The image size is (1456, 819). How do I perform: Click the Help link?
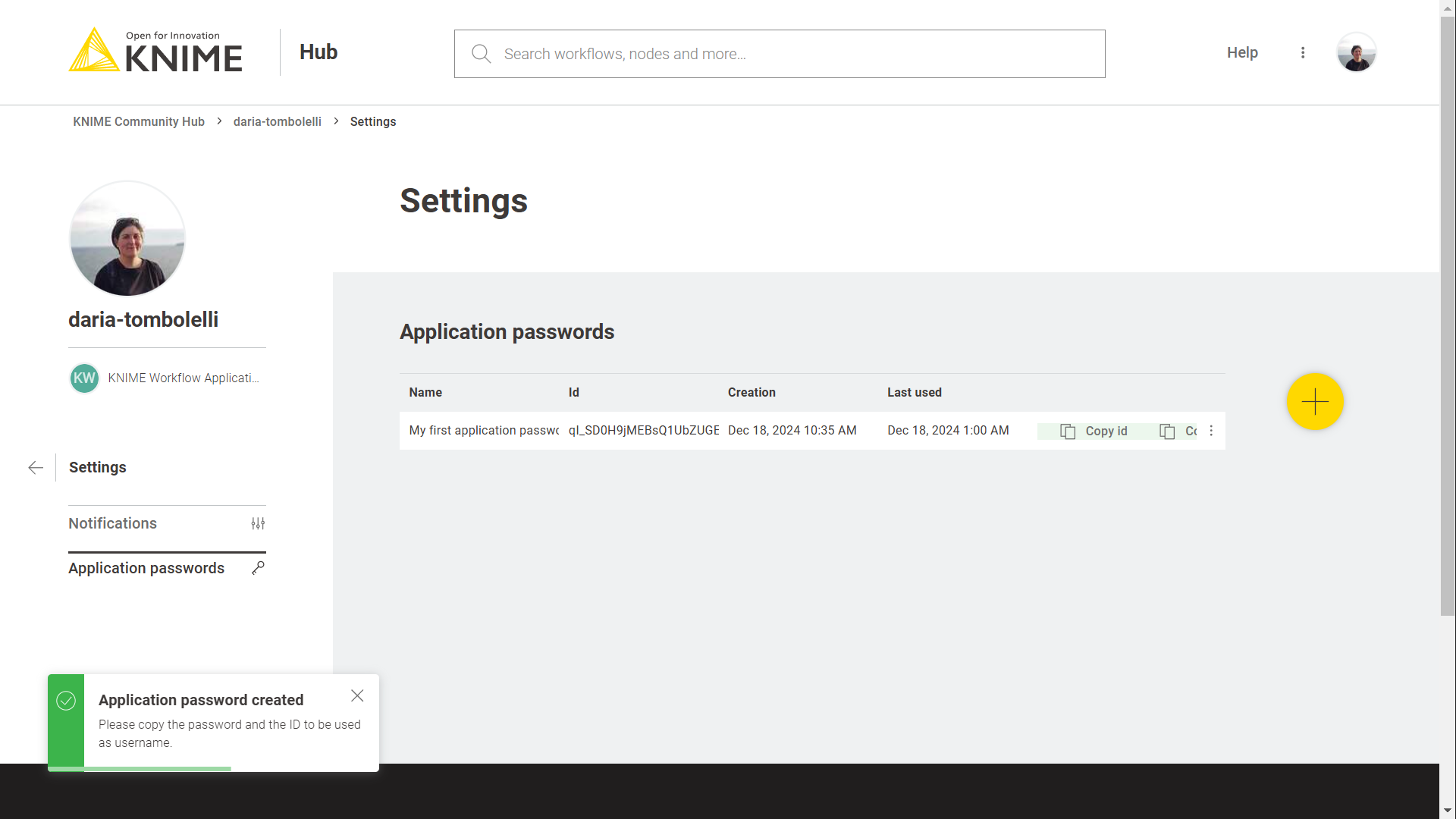pos(1242,52)
